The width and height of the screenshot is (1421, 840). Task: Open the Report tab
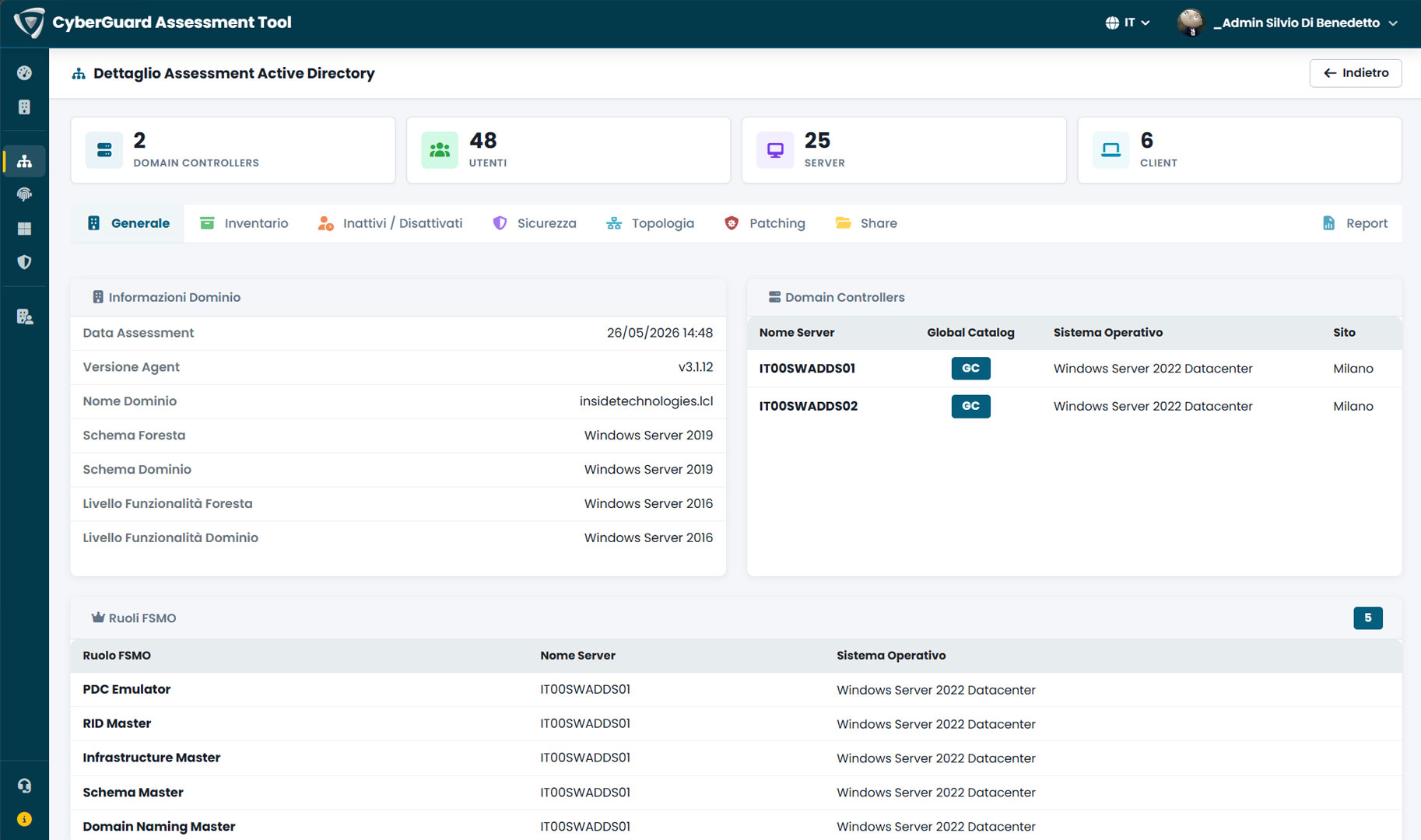(x=1355, y=223)
